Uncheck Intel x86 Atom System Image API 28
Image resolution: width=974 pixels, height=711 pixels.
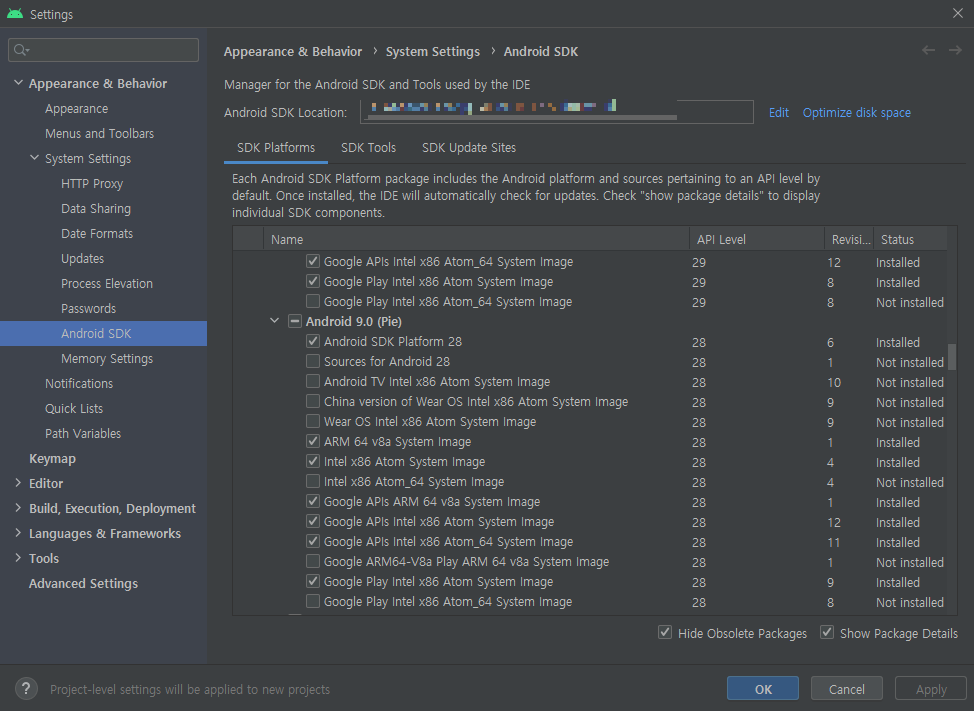[313, 461]
